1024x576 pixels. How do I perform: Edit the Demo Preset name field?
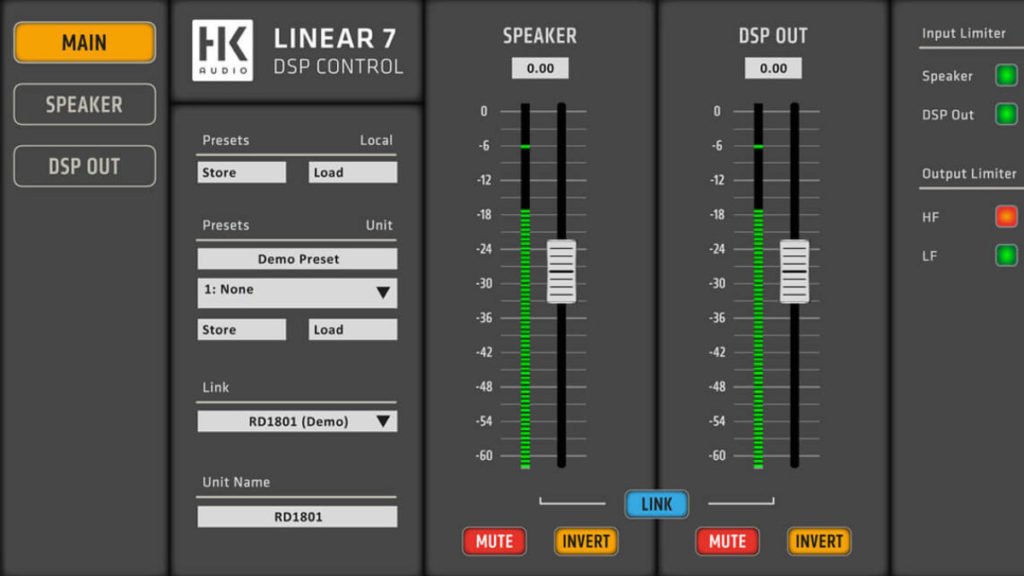pos(297,259)
